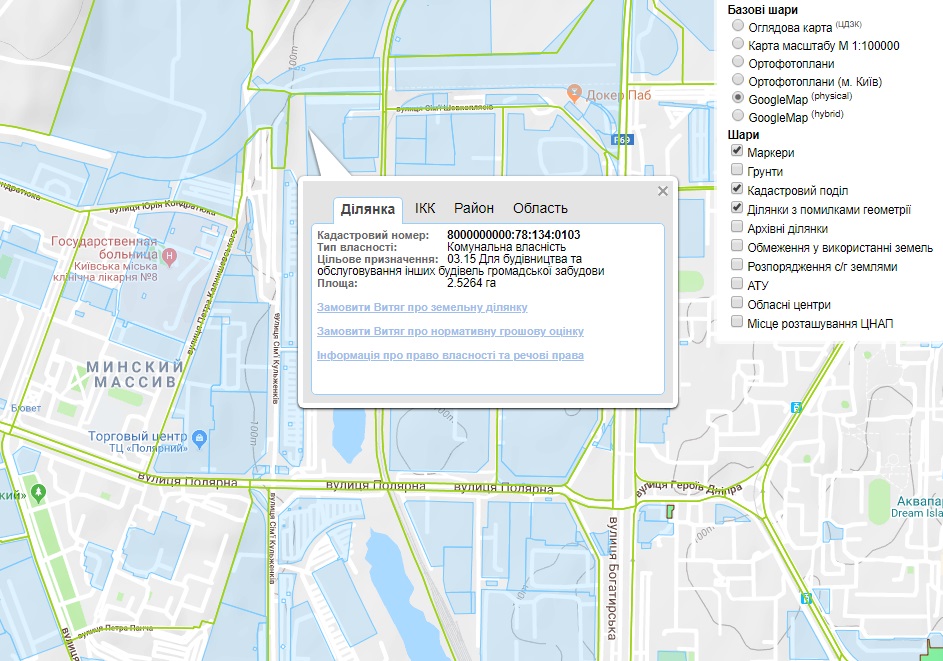The width and height of the screenshot is (943, 661).
Task: Click the Аквапарк Dream Island label
Action: [915, 505]
